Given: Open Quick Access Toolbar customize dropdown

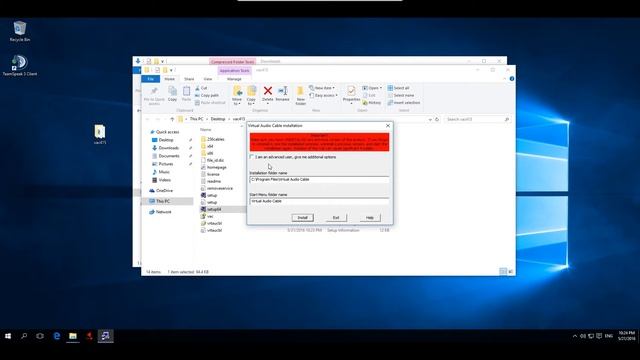Looking at the screenshot, I should point(171,70).
